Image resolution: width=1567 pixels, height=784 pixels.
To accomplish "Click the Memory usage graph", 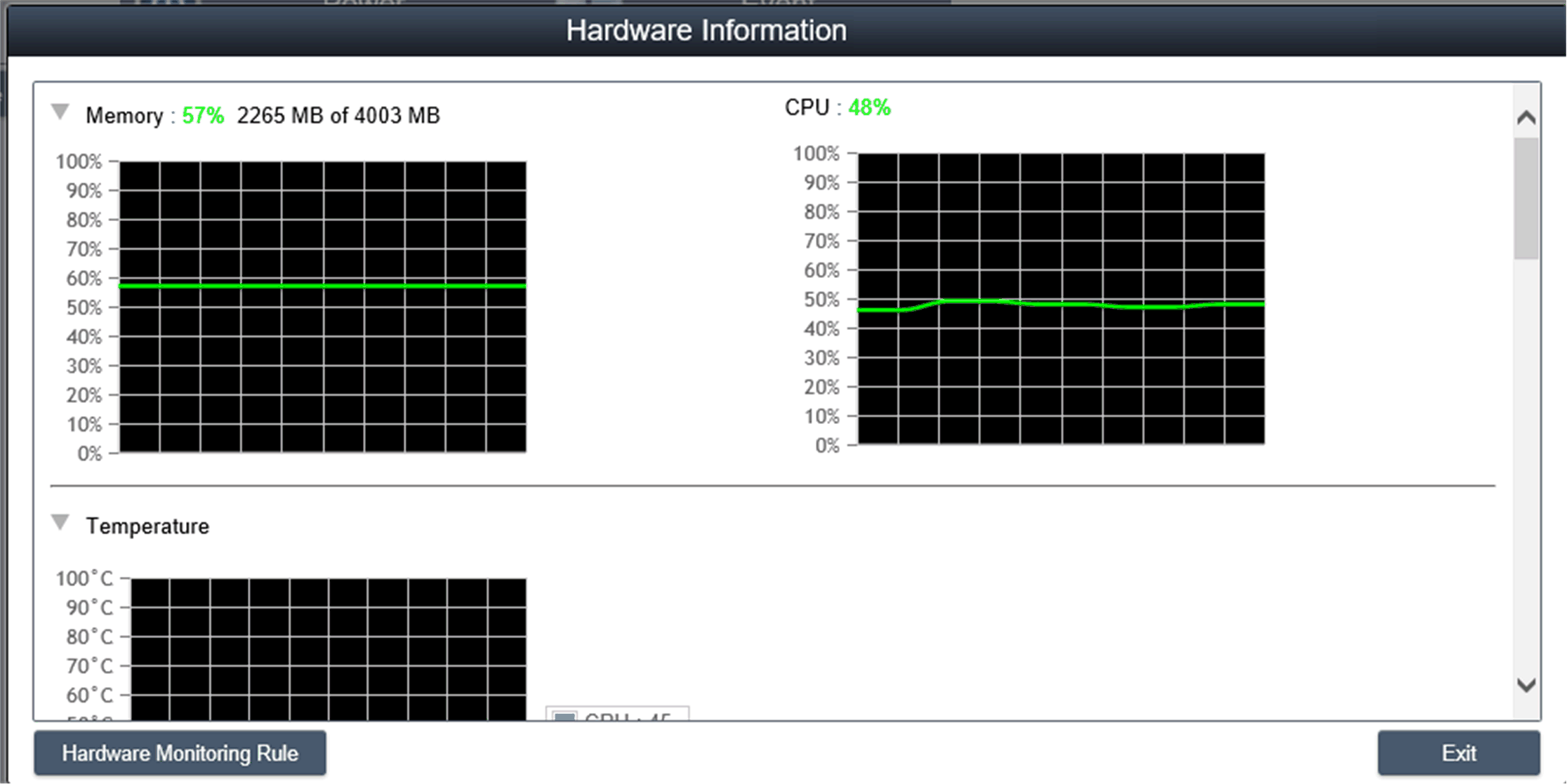I will click(323, 307).
